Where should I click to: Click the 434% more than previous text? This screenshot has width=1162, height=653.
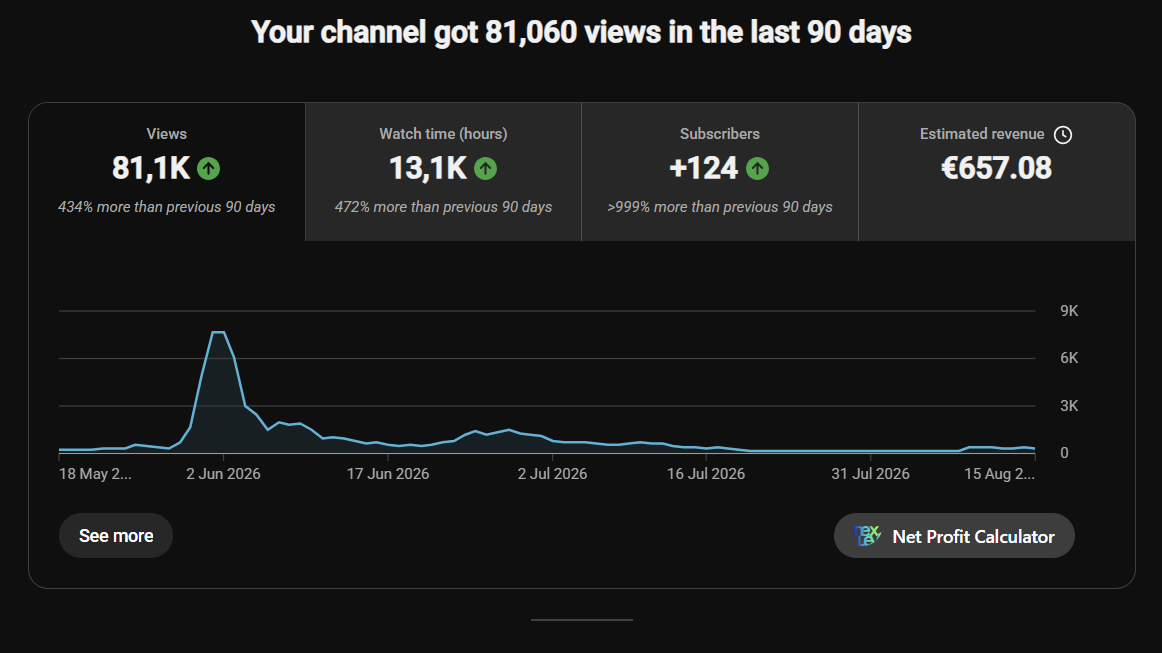point(167,207)
